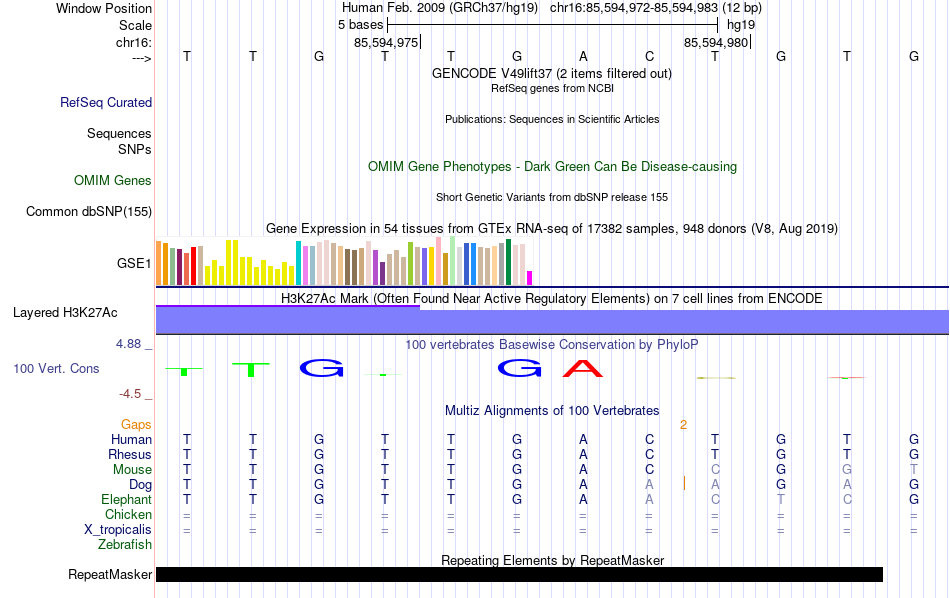Click the SNPs track label
The image size is (950, 598).
[135, 149]
